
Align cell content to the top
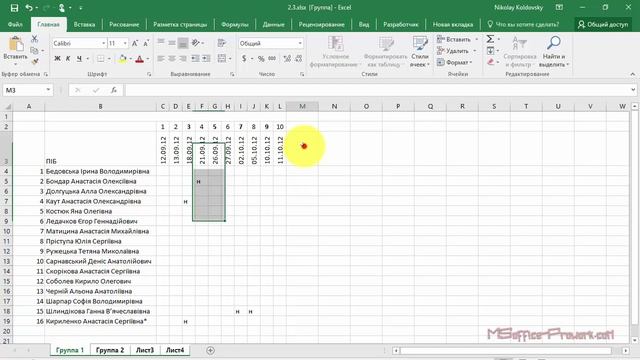pyautogui.click(x=161, y=43)
